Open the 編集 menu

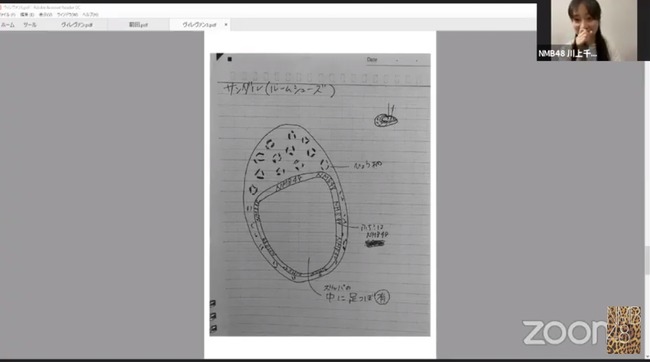(27, 15)
